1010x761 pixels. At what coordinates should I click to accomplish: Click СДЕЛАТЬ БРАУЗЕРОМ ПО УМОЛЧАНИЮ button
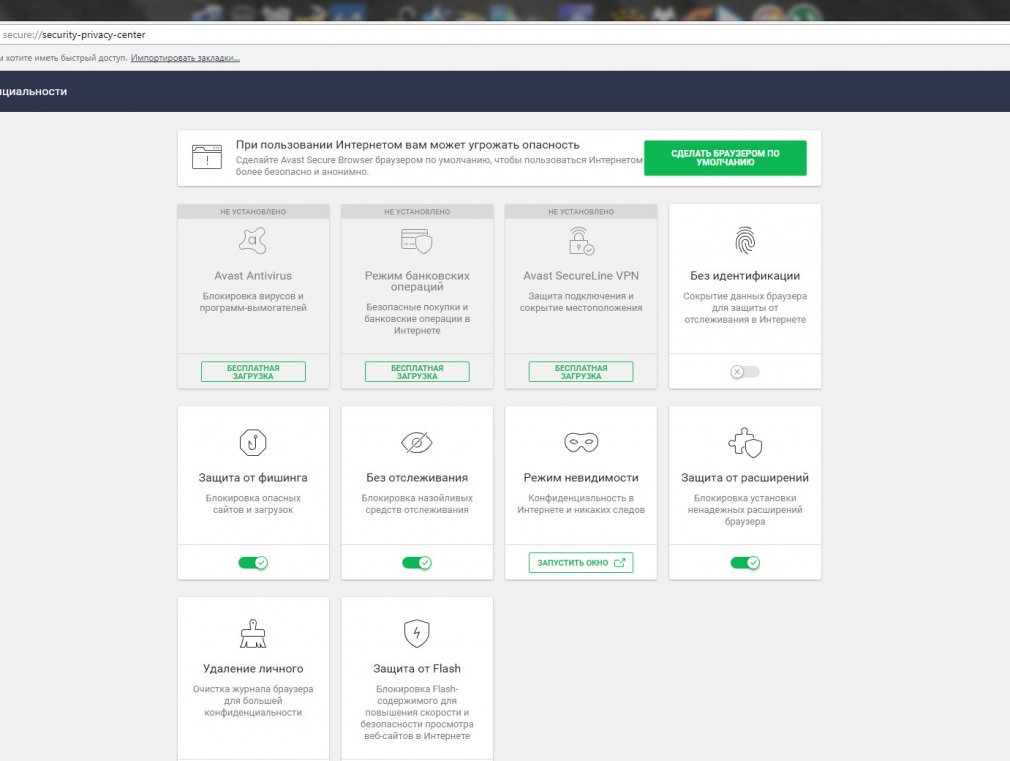point(725,158)
